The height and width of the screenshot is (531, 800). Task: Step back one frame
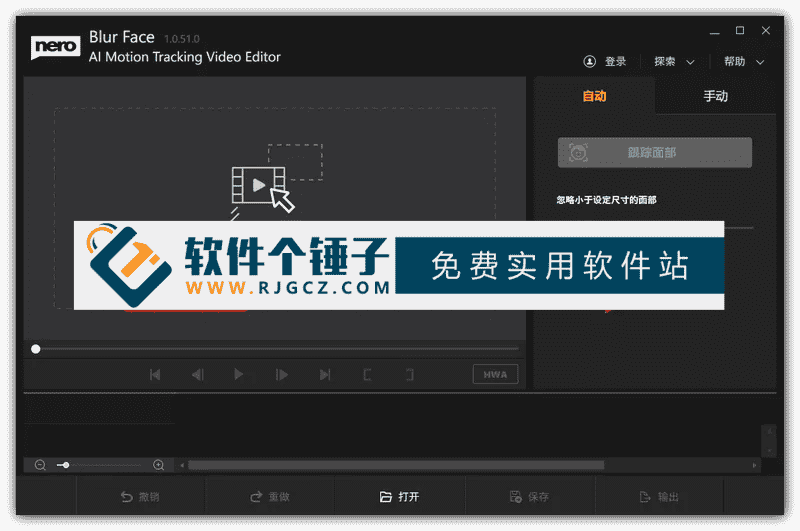click(198, 375)
